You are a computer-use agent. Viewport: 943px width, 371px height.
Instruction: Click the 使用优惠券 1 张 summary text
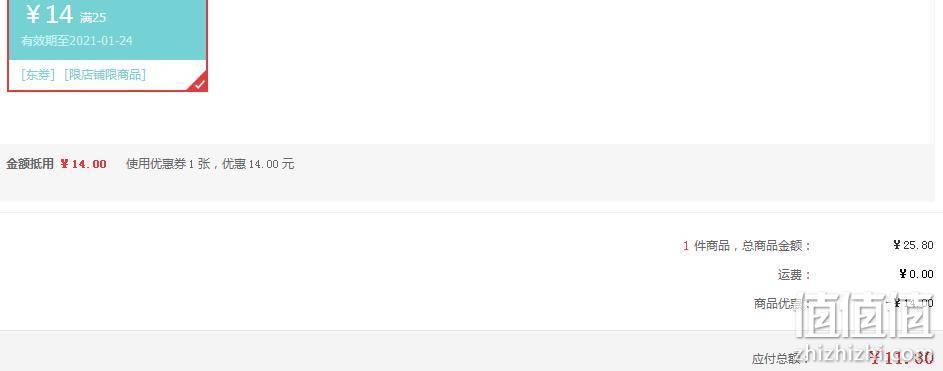coord(168,164)
